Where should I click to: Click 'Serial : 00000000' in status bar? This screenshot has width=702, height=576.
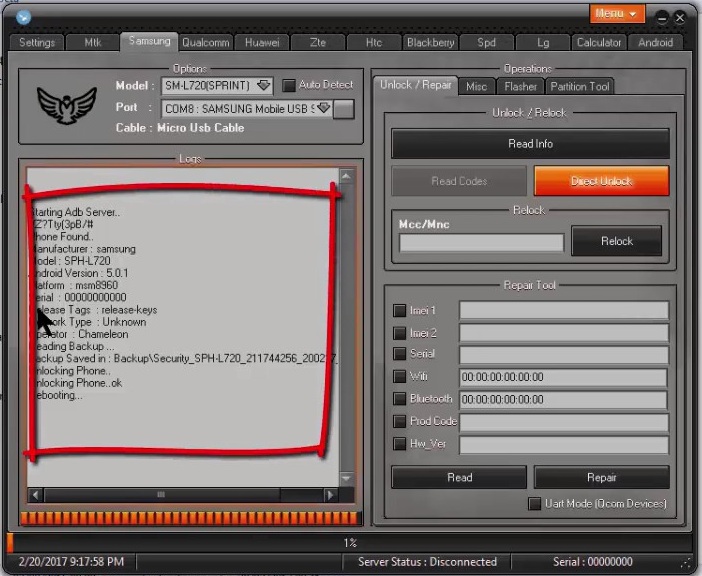(x=592, y=562)
